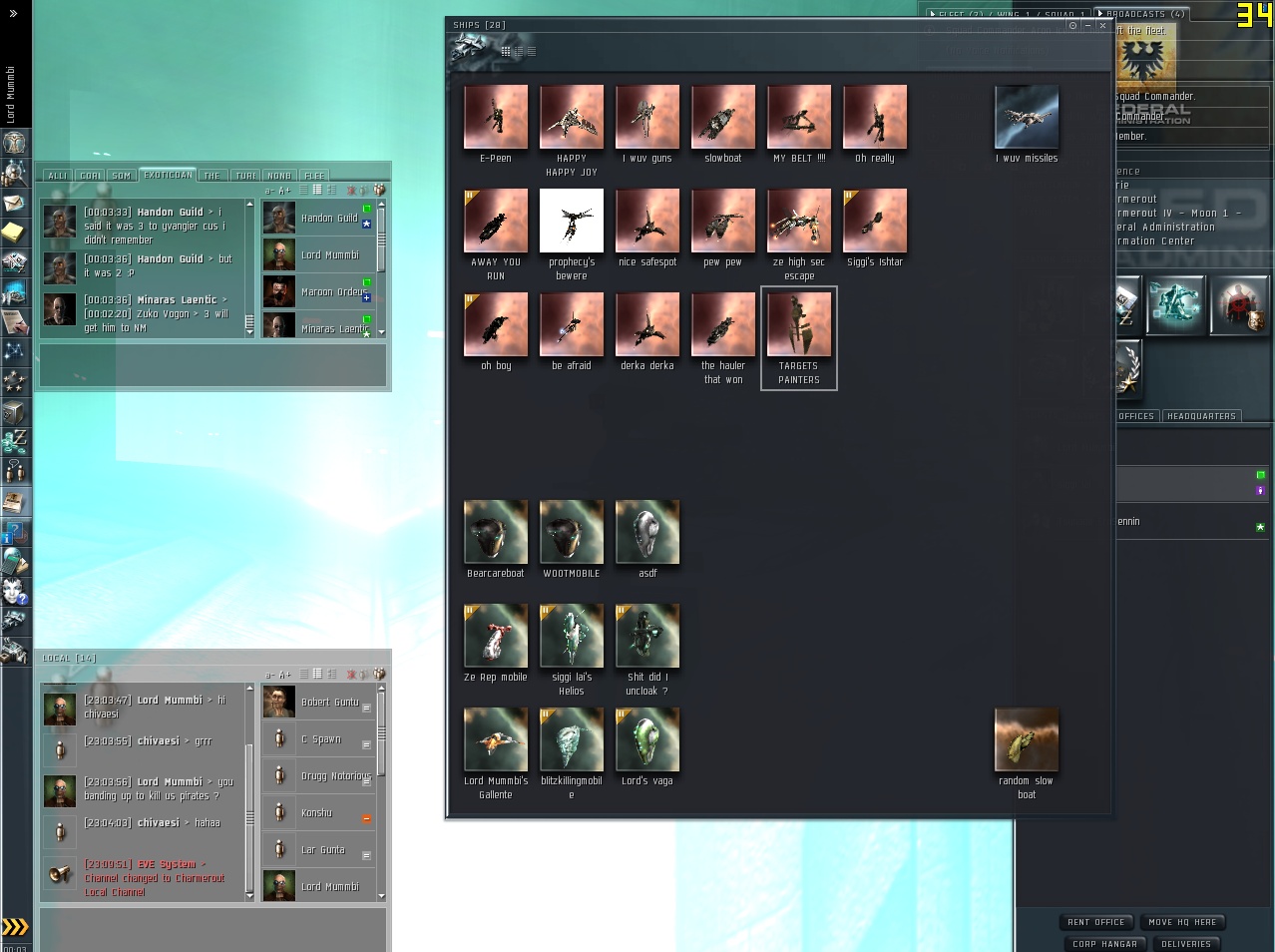This screenshot has height=952, width=1275.
Task: Toggle the member list icon in Exoticdan chat
Action: [379, 190]
